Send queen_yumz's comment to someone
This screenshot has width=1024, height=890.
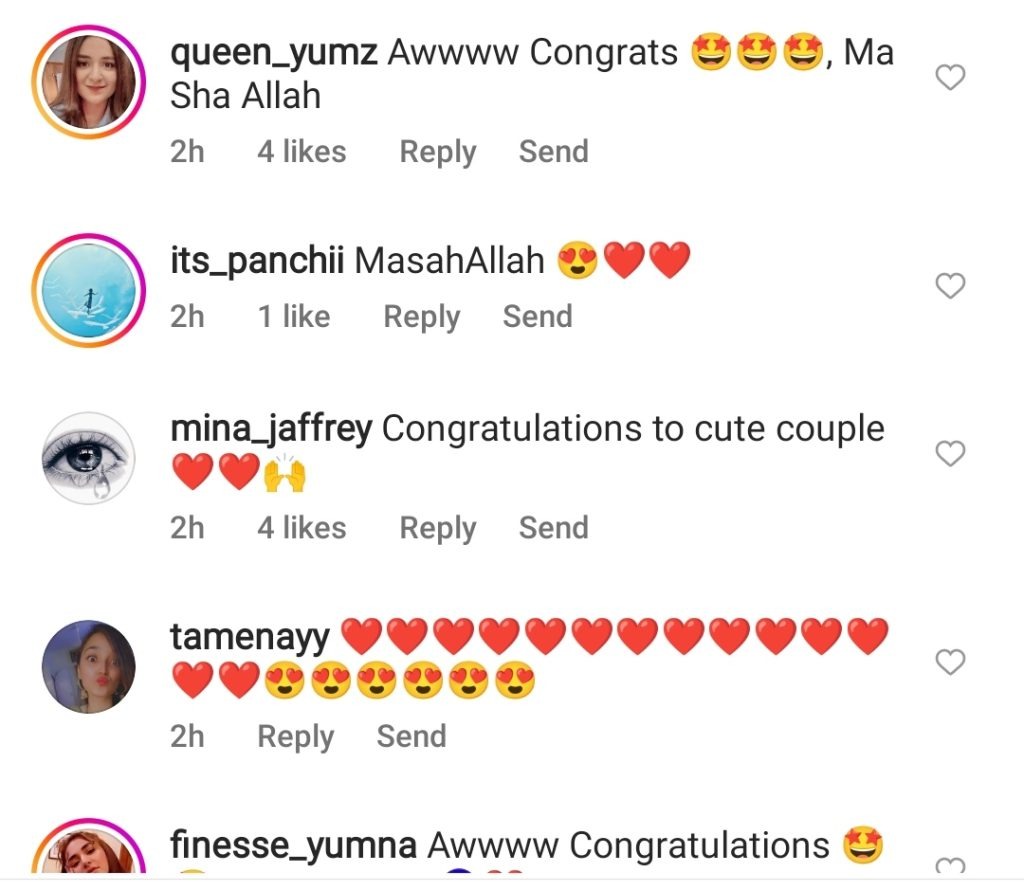[x=554, y=151]
